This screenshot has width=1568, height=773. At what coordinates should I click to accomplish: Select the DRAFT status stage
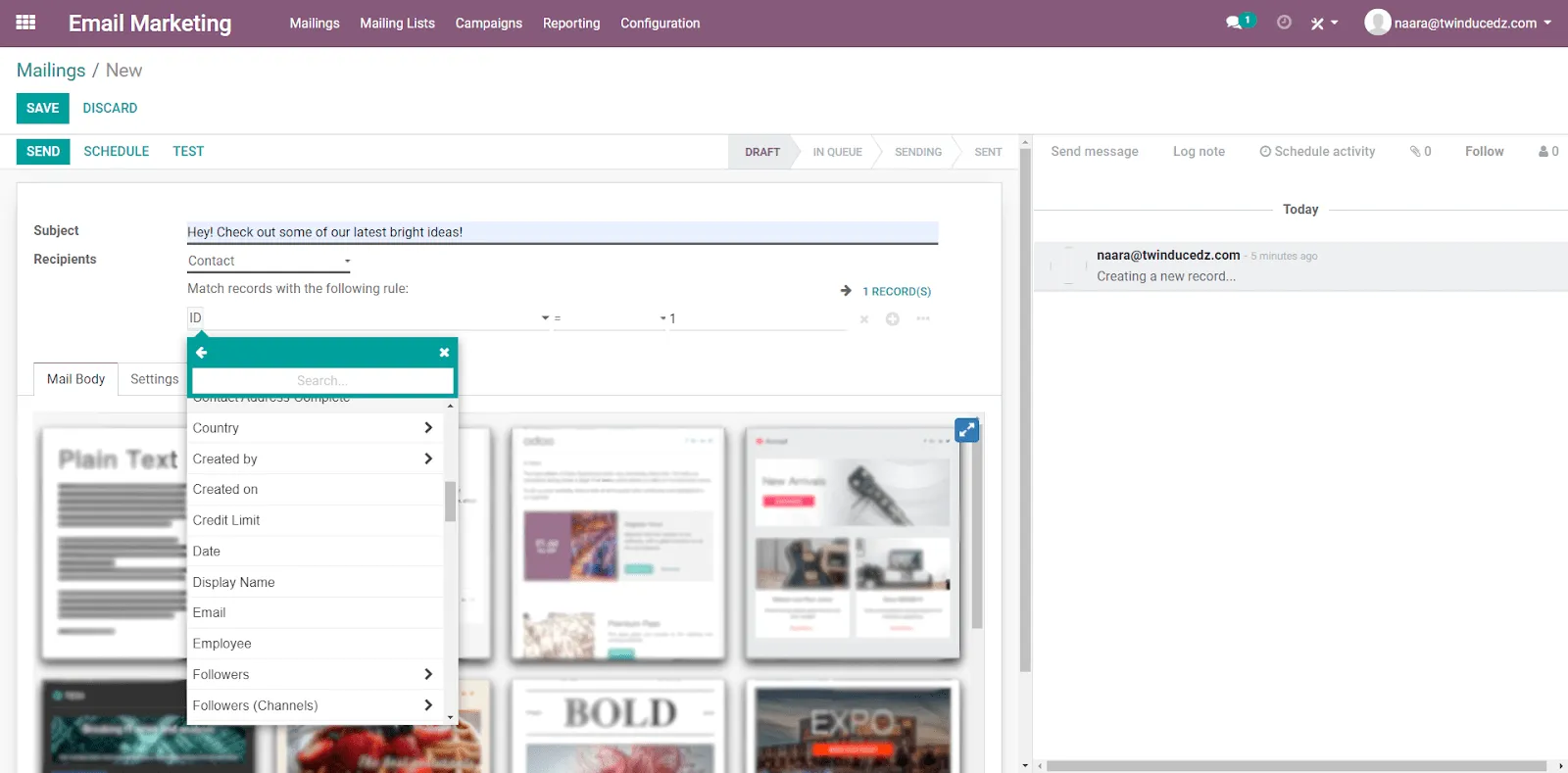[x=761, y=152]
